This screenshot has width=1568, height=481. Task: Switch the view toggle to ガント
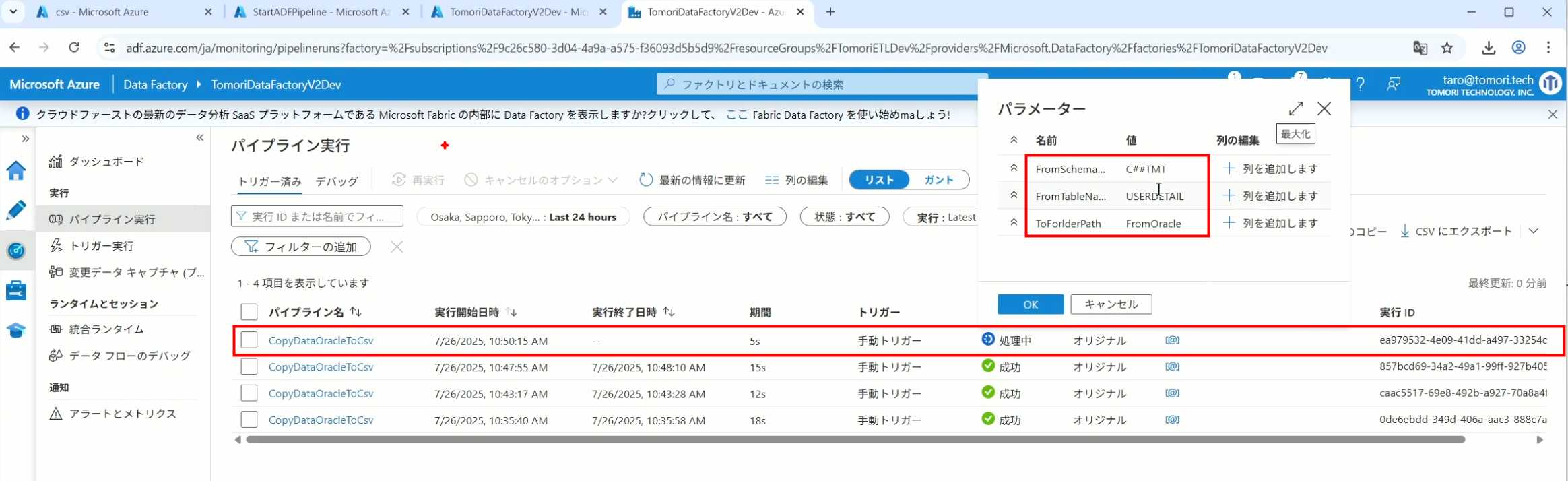[938, 180]
